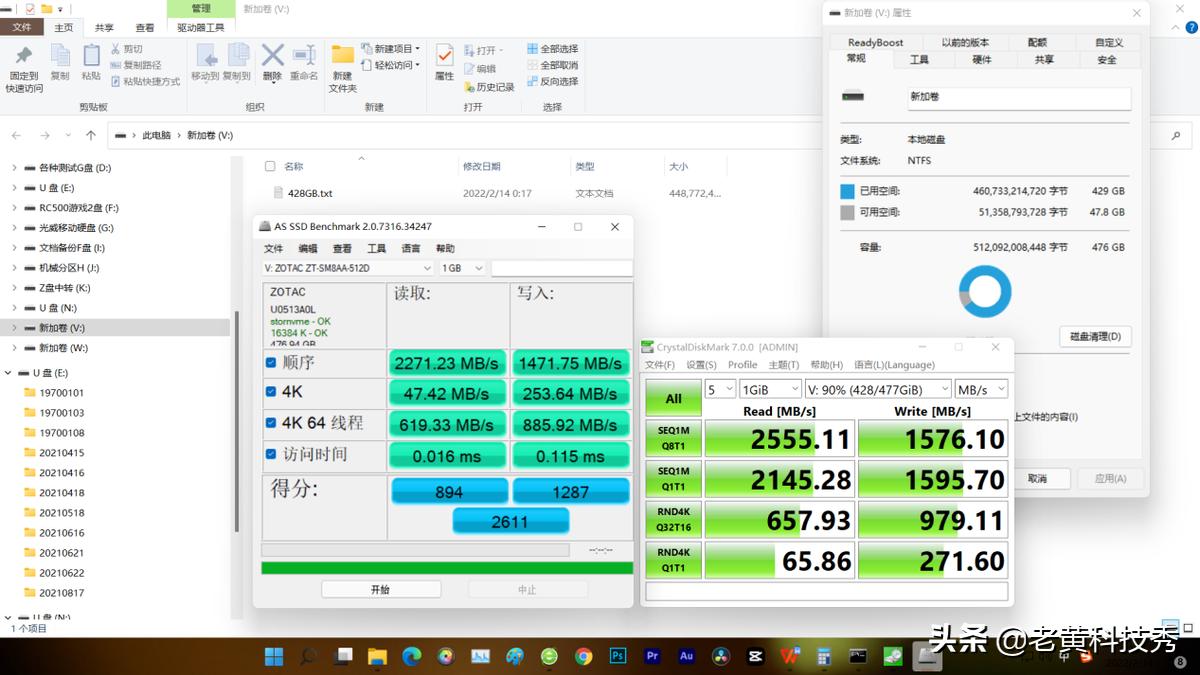This screenshot has width=1200, height=675.
Task: Click Disk Cleanup button in properties
Action: pyautogui.click(x=1094, y=336)
